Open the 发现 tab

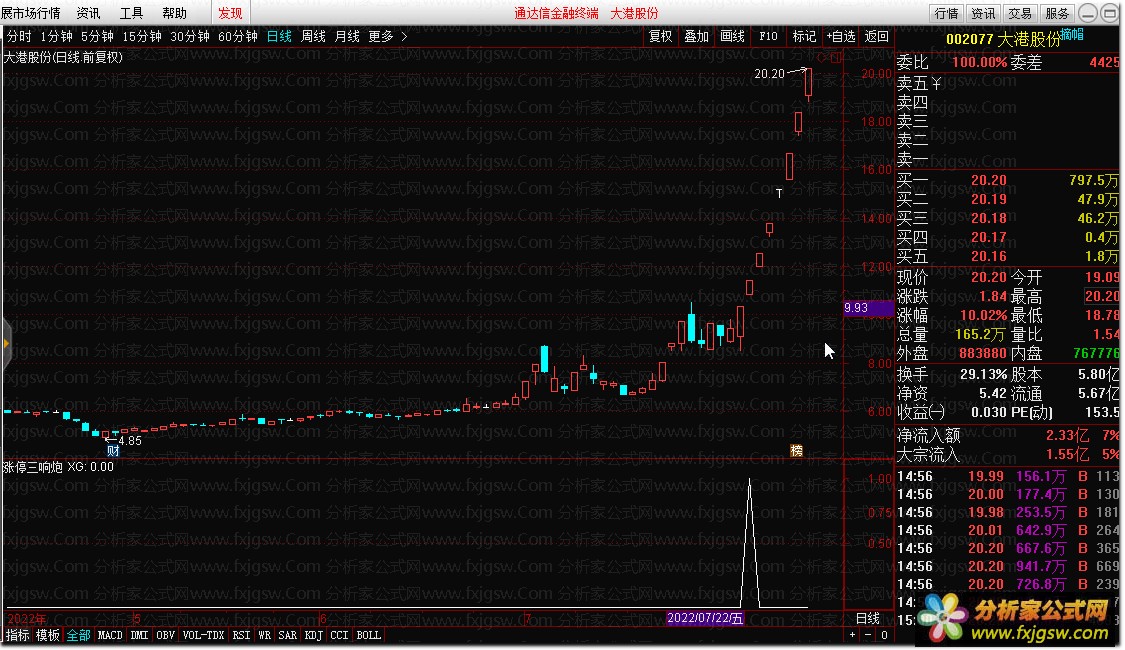[x=230, y=13]
